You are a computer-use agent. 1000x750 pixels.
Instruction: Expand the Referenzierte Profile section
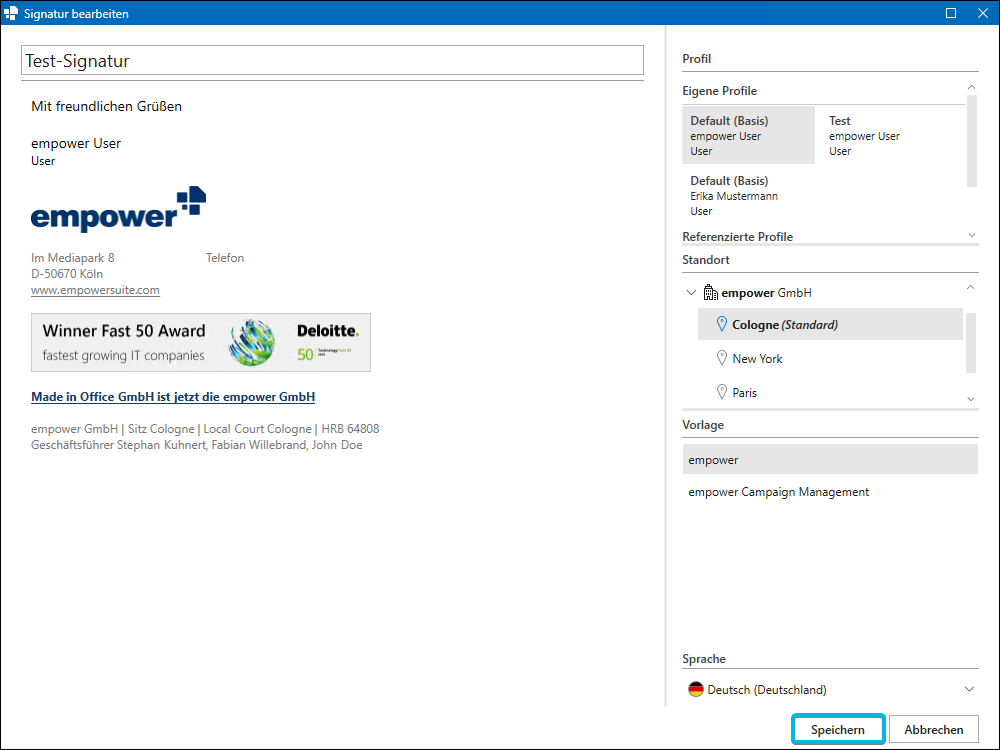pos(971,235)
